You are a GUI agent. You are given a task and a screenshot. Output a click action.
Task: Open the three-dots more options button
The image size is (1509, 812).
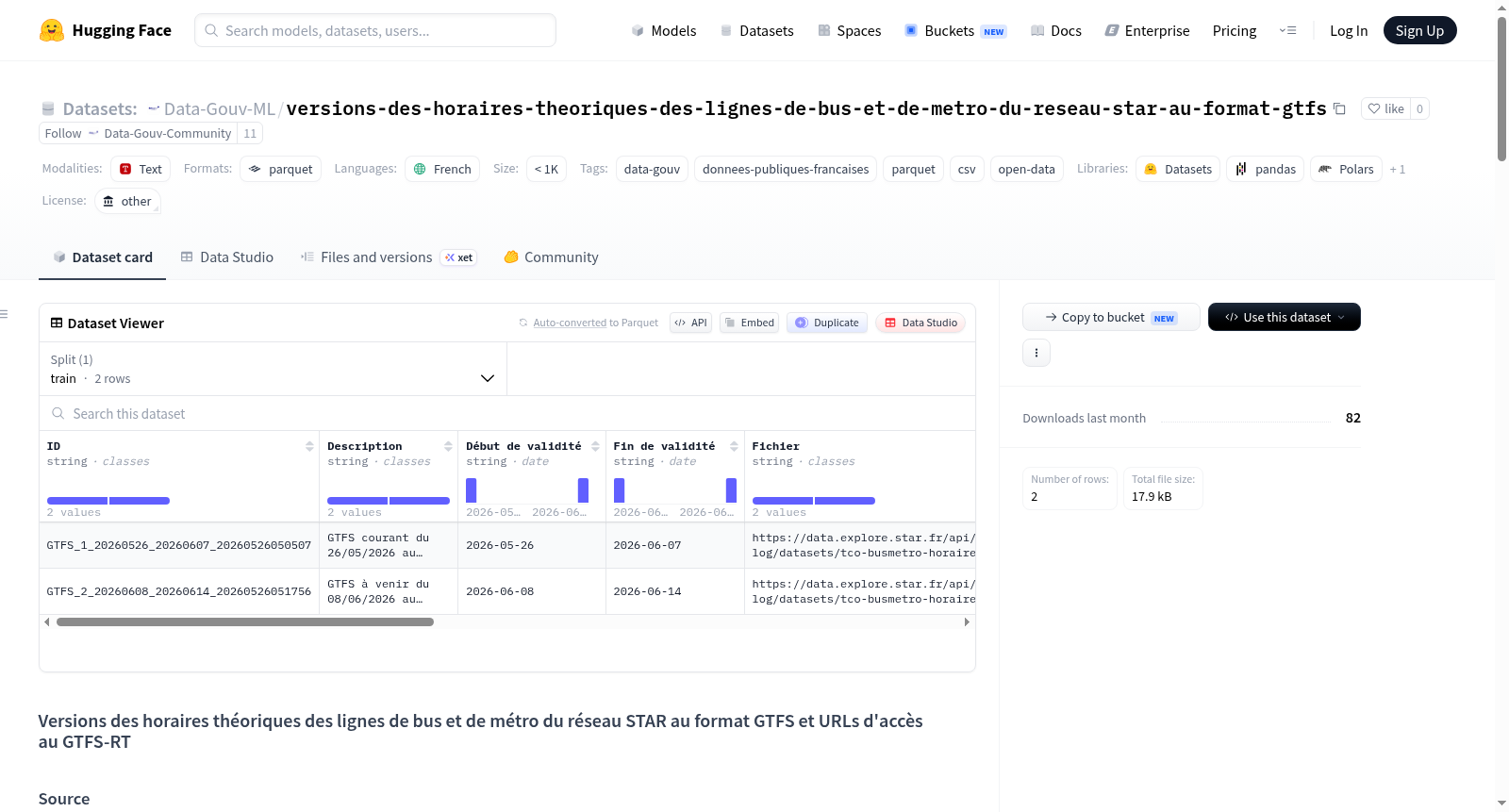[x=1036, y=353]
